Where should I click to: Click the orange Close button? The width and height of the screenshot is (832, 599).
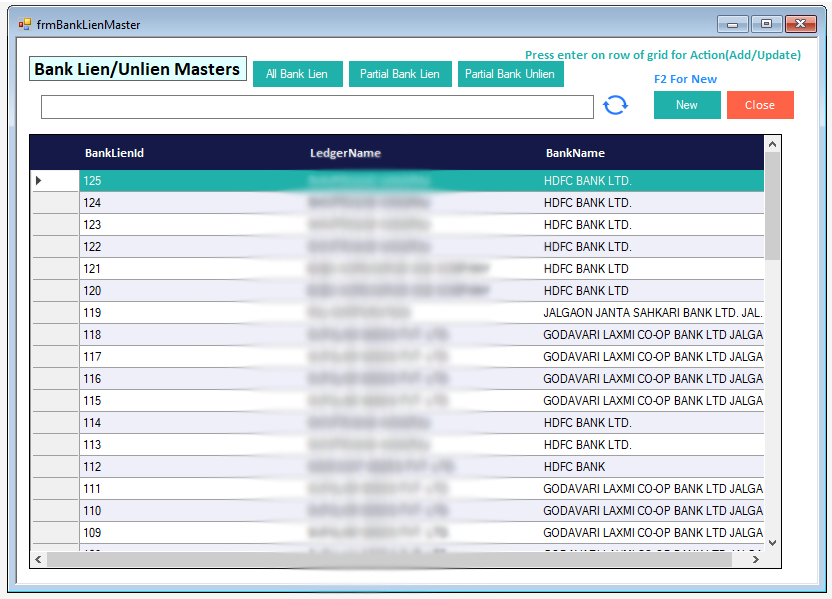pyautogui.click(x=759, y=105)
